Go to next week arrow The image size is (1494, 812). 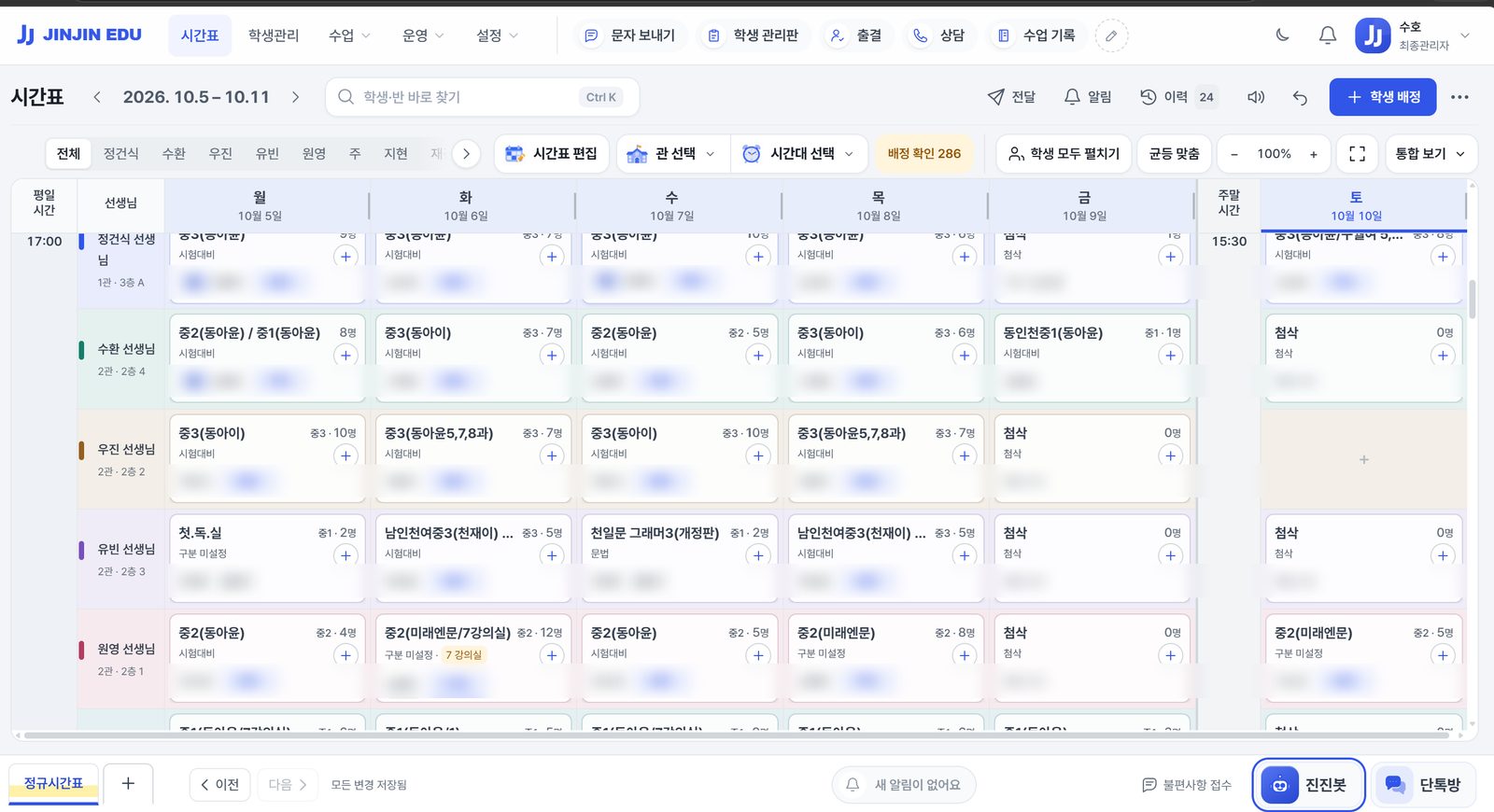[295, 97]
